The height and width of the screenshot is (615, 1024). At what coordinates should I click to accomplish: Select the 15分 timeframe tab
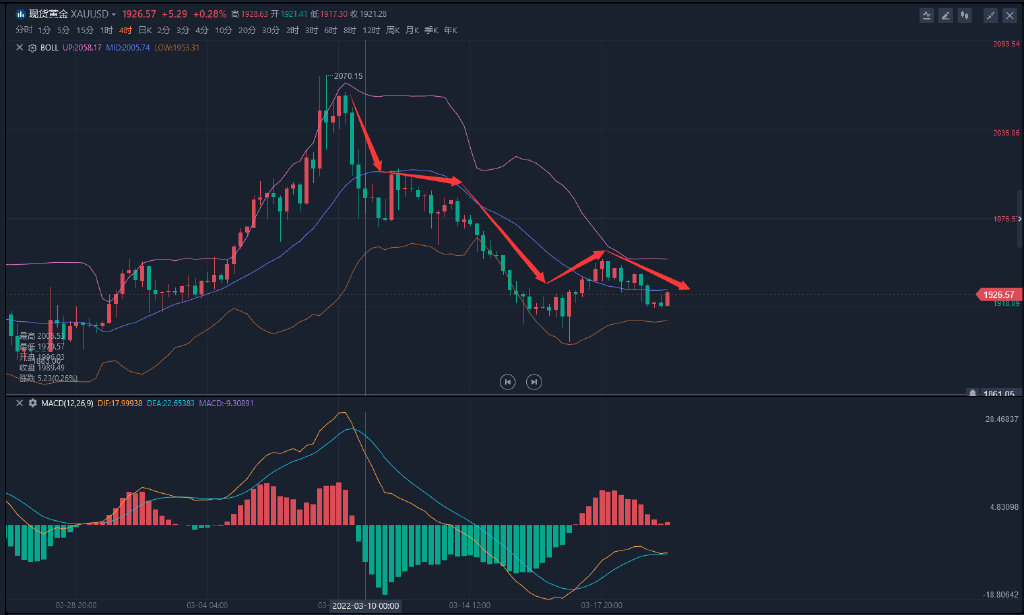pyautogui.click(x=85, y=31)
